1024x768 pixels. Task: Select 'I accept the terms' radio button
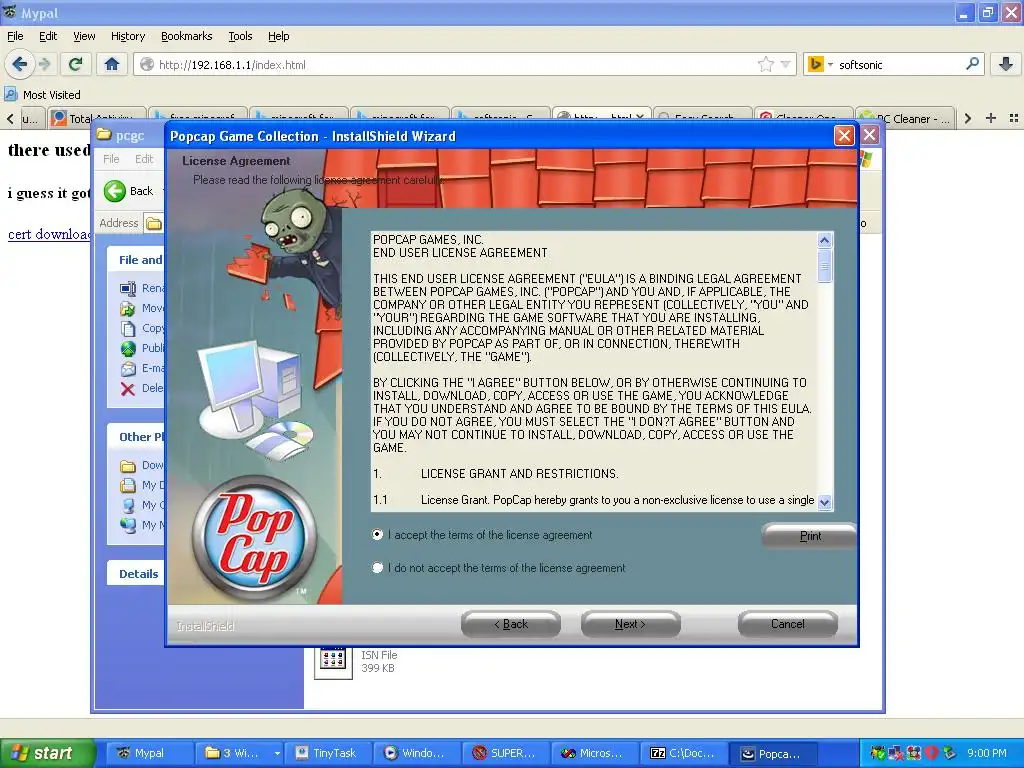[x=377, y=535]
